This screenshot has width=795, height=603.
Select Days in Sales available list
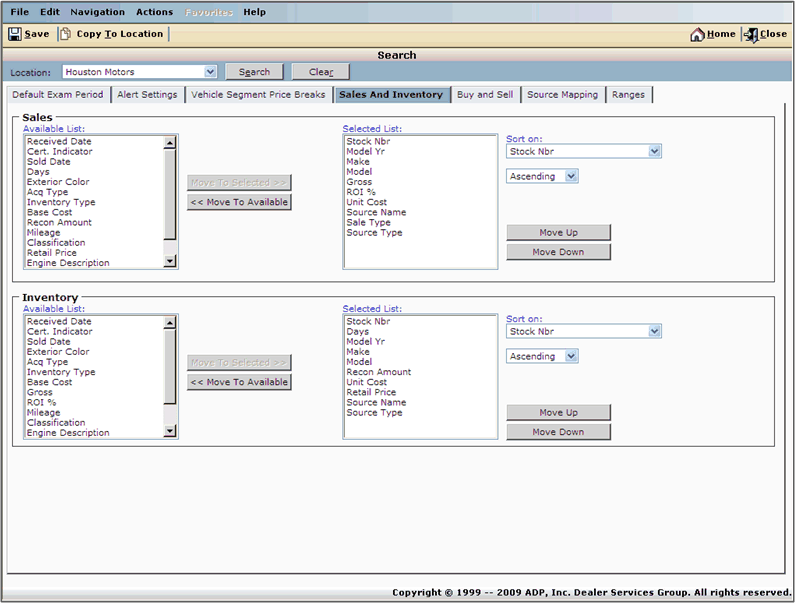click(38, 171)
